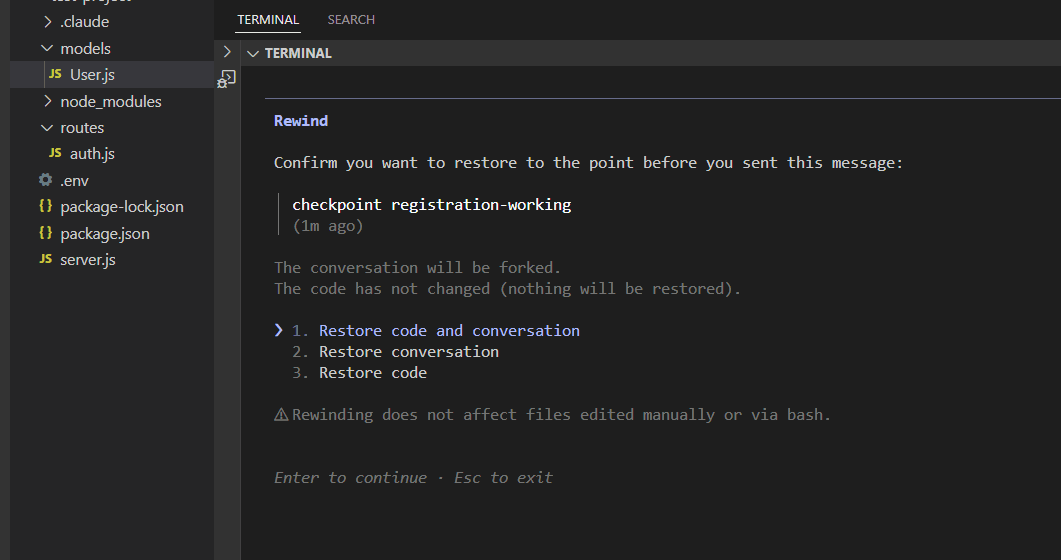Open package-lock.json file

click(x=122, y=206)
